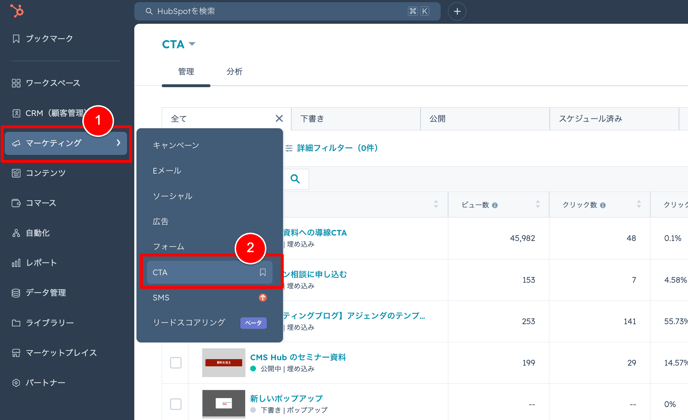Viewport: 688px width, 420px height.
Task: Switch to the 分析 tab
Action: click(x=234, y=72)
